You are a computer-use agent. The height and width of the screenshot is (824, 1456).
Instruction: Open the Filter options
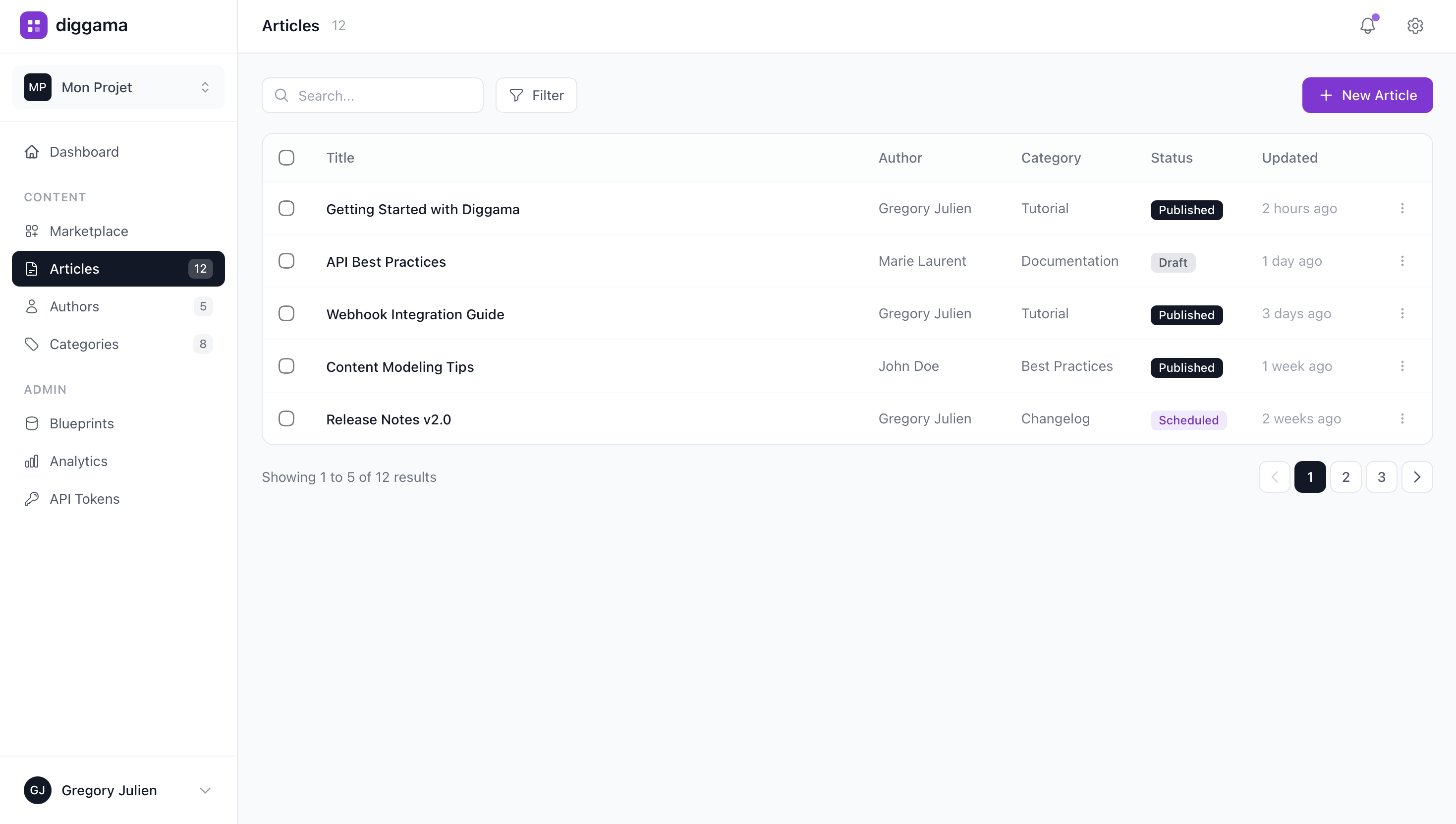click(x=535, y=95)
